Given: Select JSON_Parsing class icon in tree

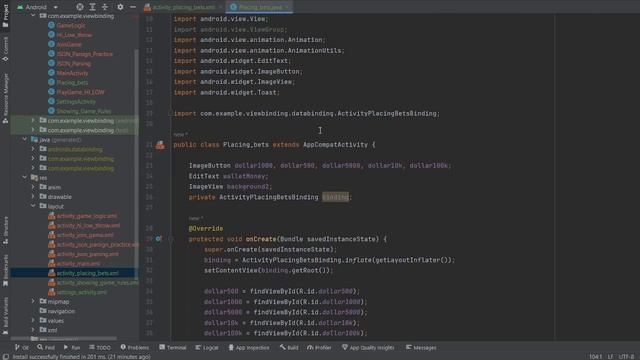Looking at the screenshot, I should coord(51,63).
